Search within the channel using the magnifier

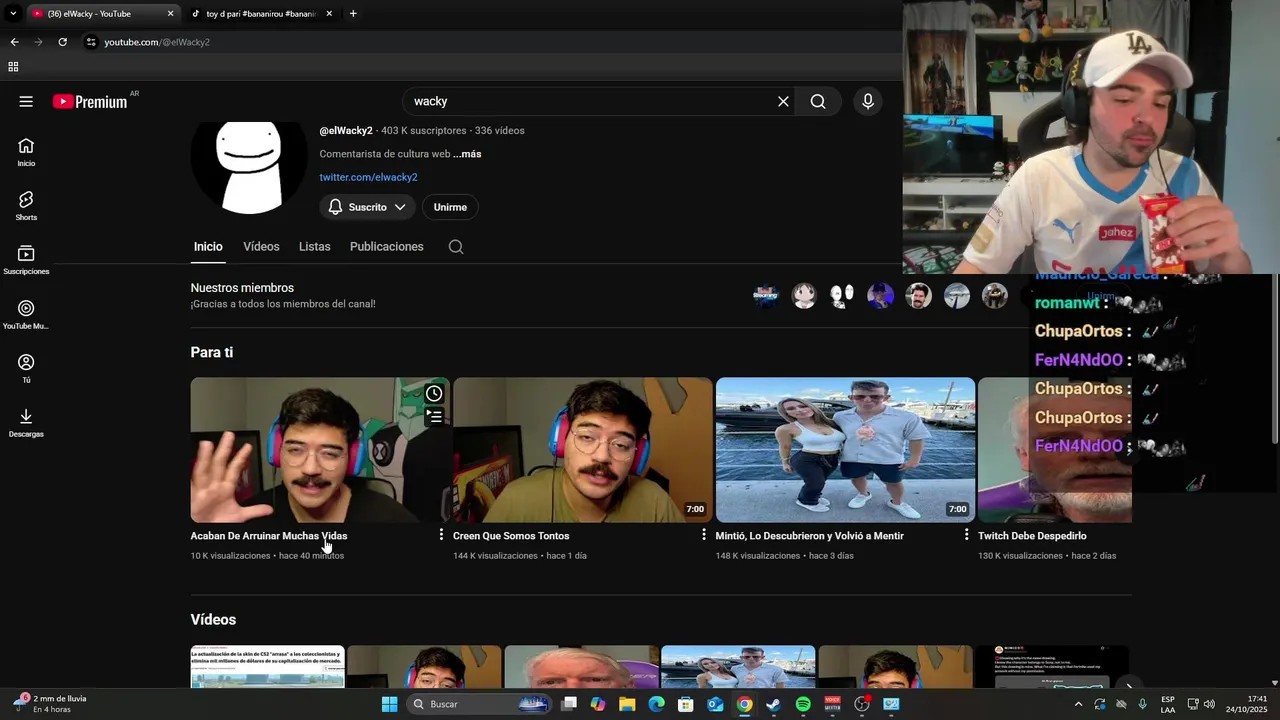coord(456,247)
